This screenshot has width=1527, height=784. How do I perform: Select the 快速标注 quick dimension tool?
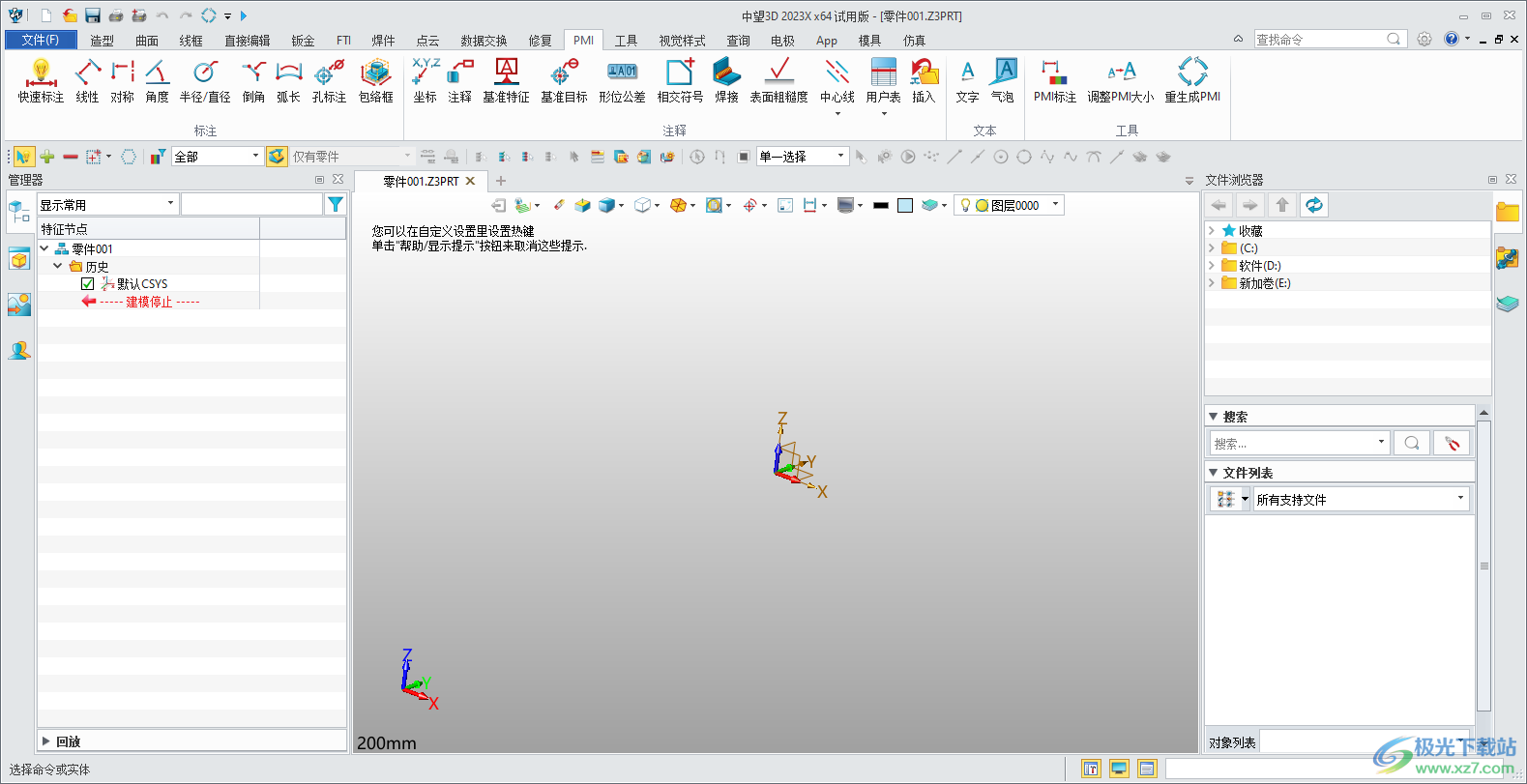[x=41, y=80]
